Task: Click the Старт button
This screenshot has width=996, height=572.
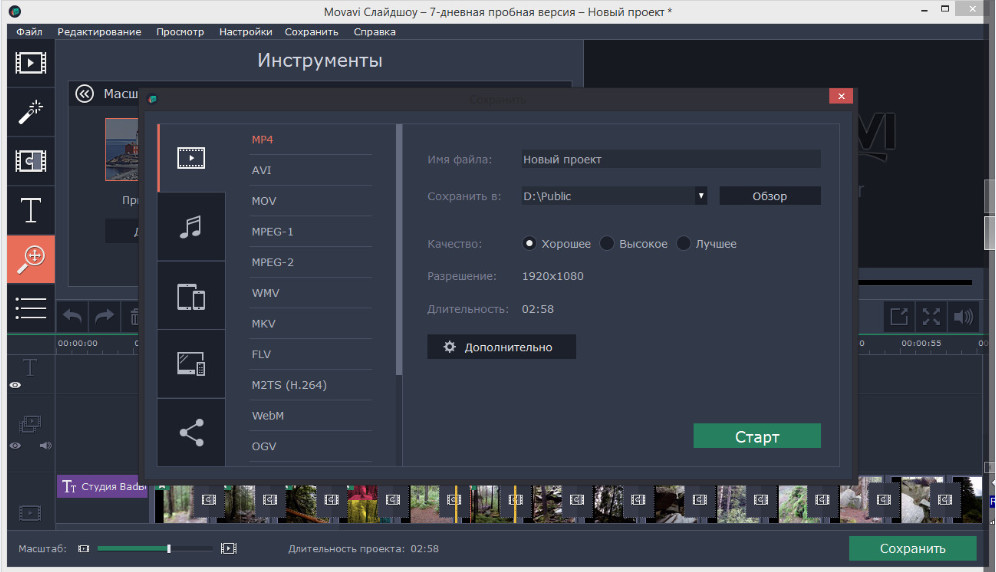Action: pos(757,436)
